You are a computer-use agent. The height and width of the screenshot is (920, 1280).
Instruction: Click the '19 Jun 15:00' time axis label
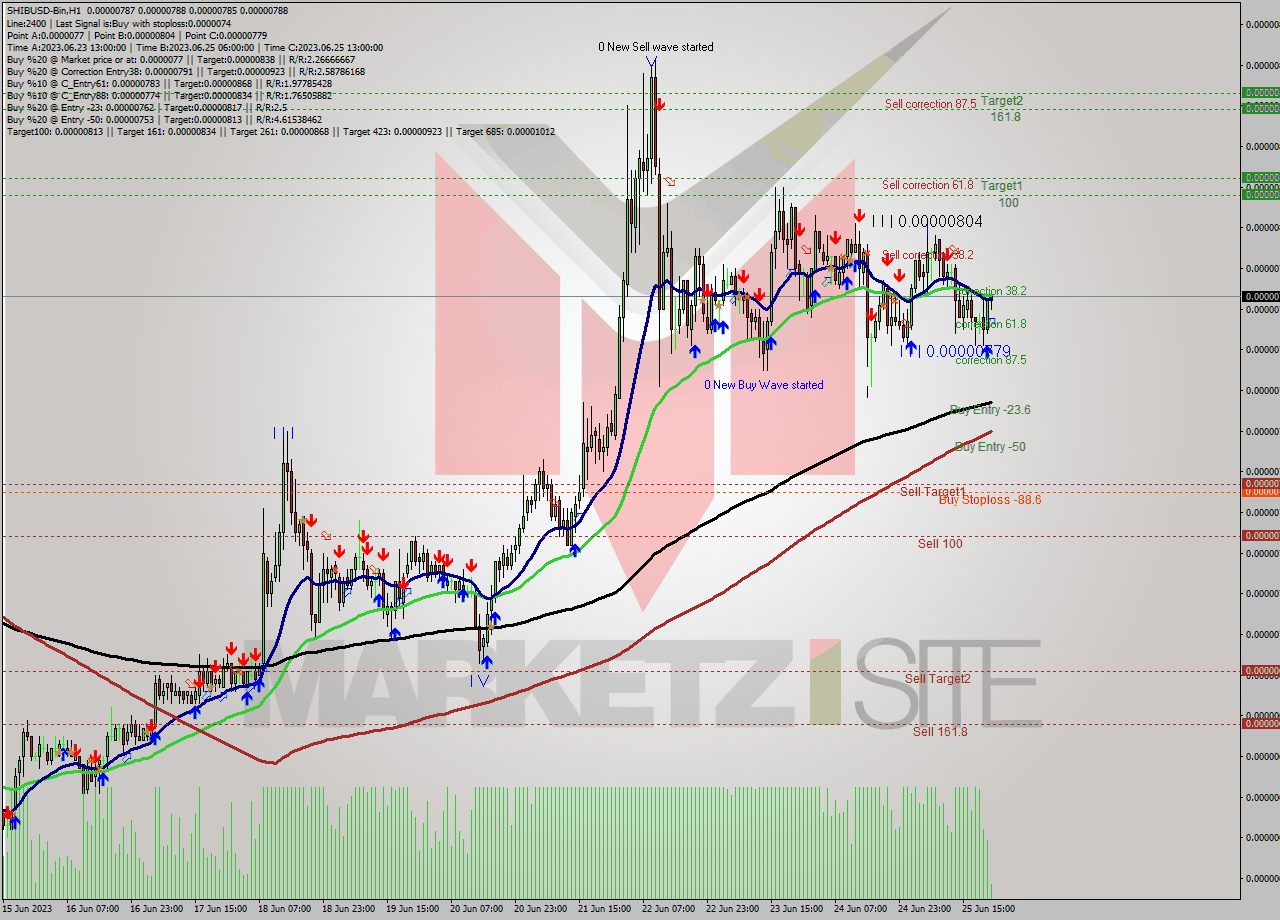coord(412,909)
